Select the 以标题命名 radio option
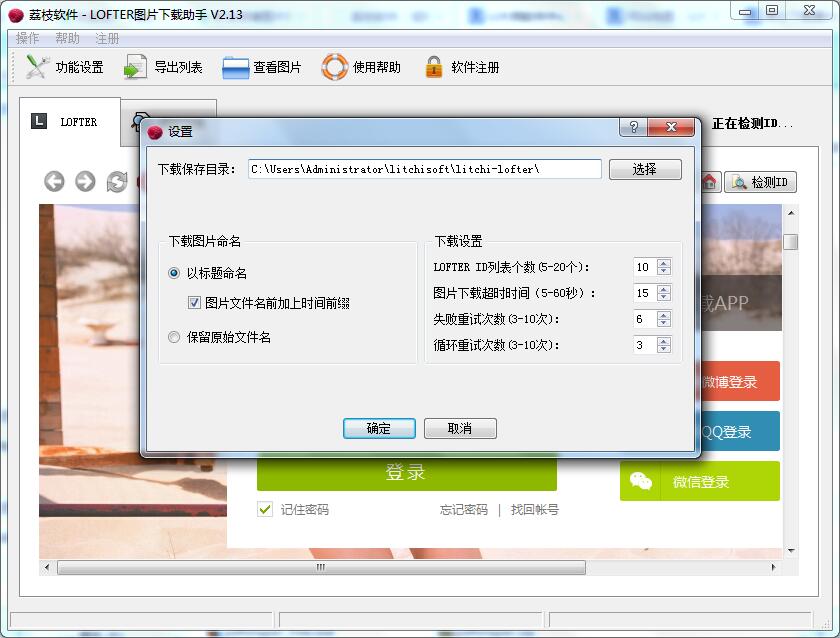The image size is (840, 638). [x=207, y=273]
